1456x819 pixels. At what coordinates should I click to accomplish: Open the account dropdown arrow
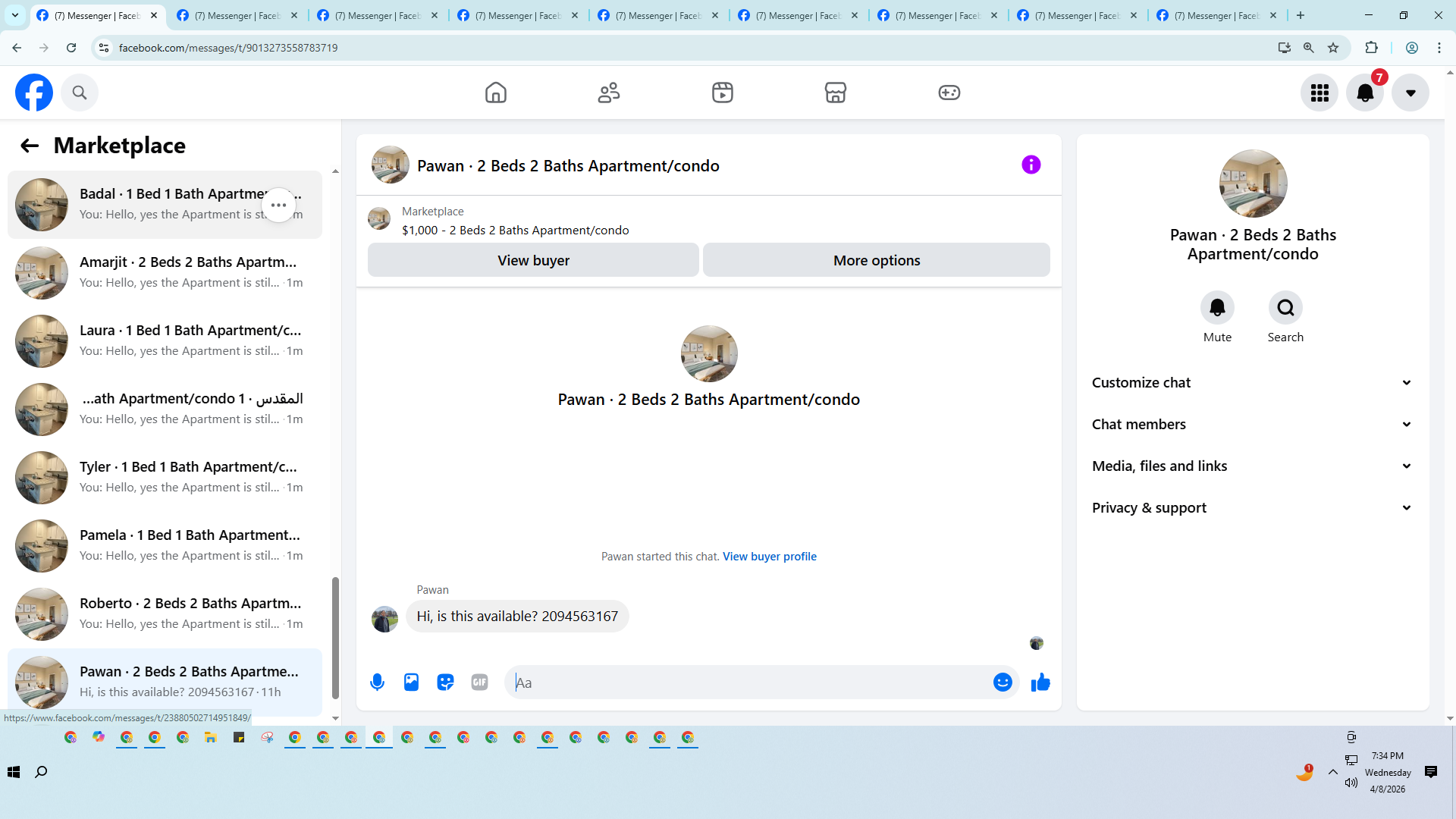(x=1410, y=93)
